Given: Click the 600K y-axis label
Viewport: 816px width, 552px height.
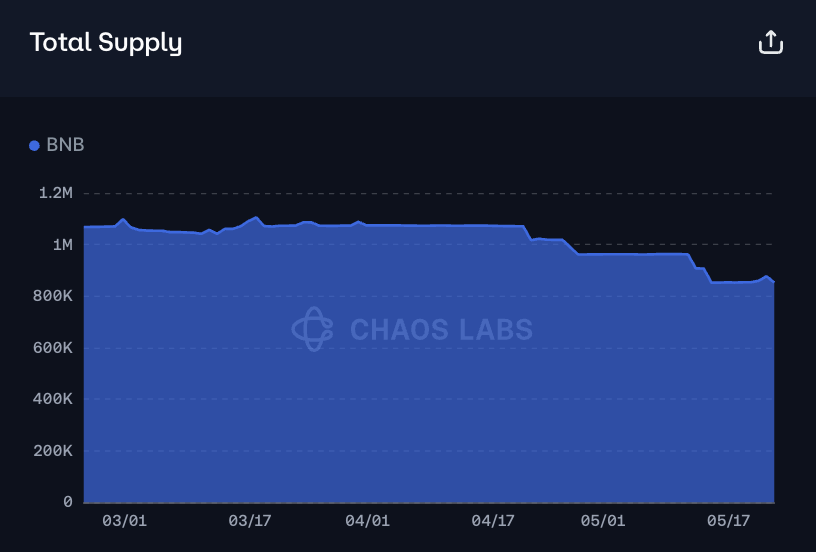Looking at the screenshot, I should (x=53, y=348).
